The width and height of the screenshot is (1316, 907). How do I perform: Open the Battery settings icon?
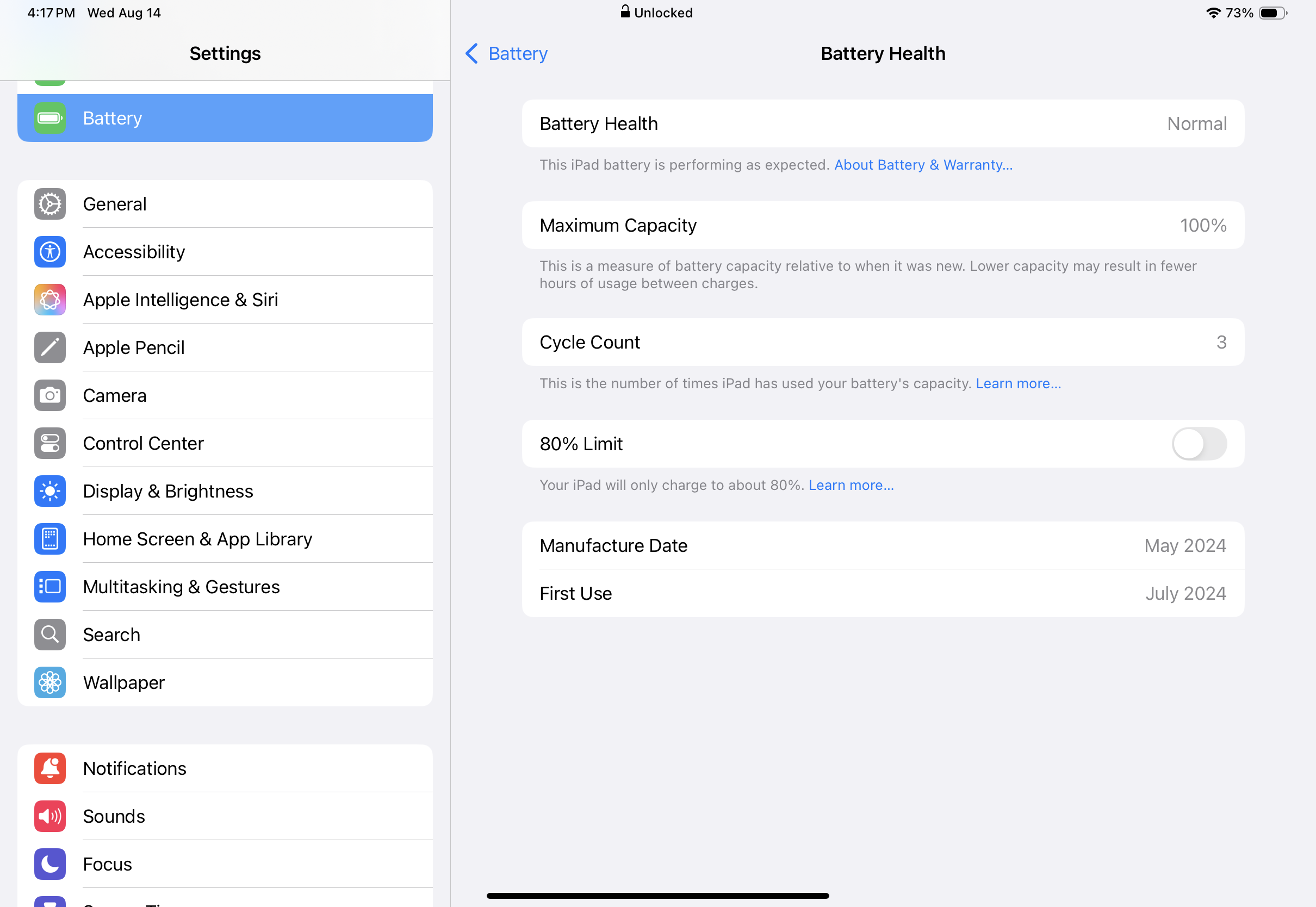click(50, 117)
